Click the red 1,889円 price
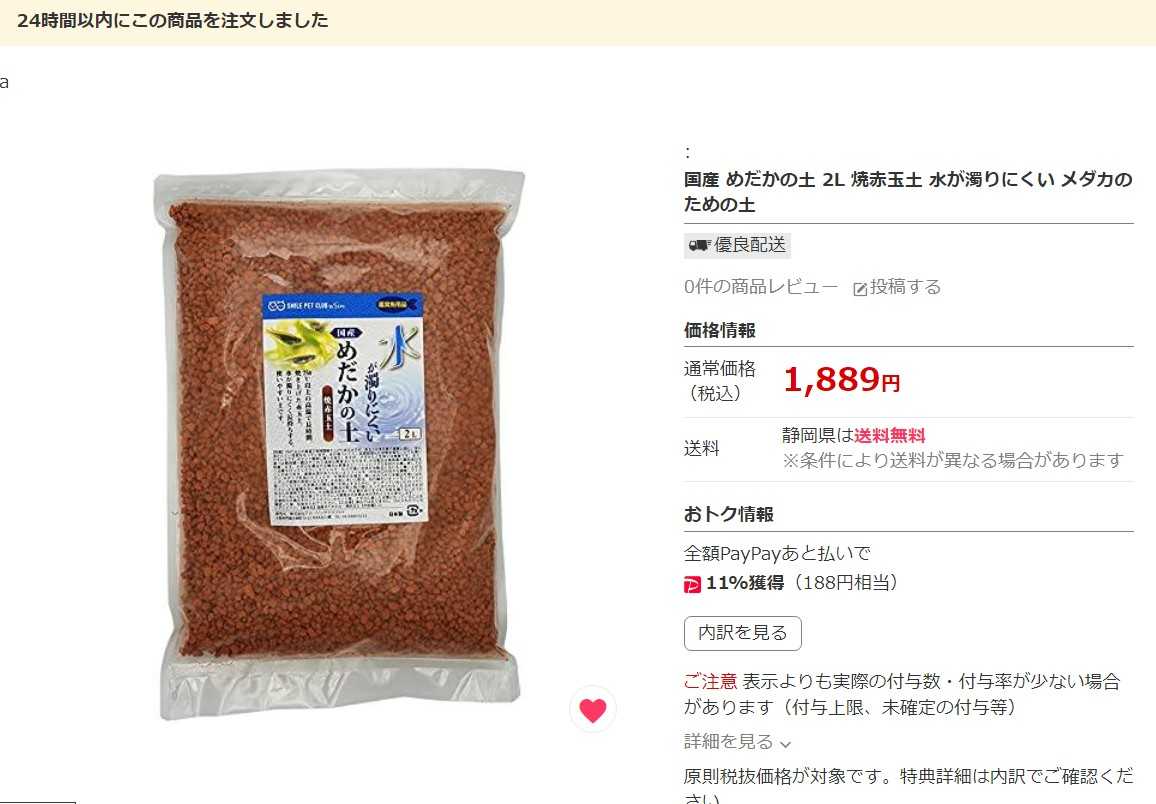 click(841, 380)
